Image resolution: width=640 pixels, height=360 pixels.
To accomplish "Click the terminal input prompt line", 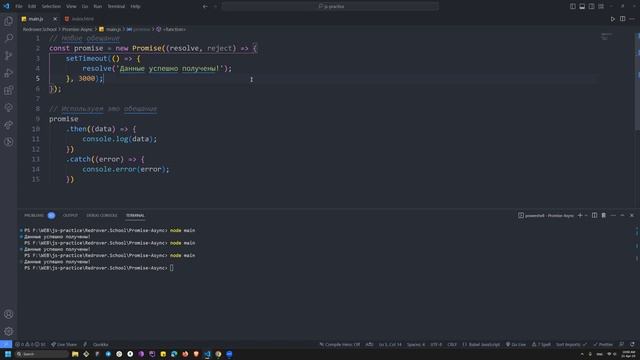I will pyautogui.click(x=99, y=268).
